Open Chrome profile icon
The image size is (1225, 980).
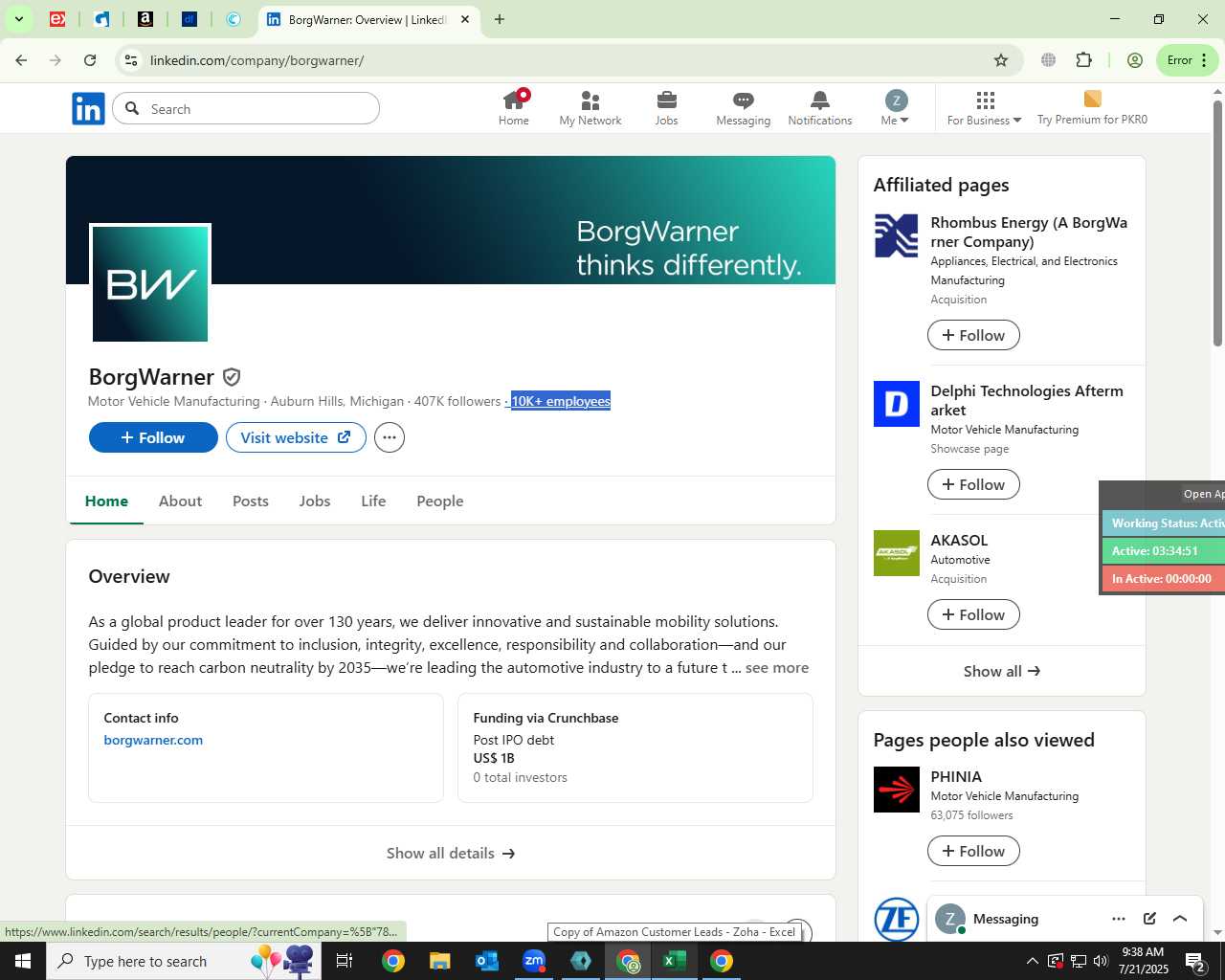1135,60
